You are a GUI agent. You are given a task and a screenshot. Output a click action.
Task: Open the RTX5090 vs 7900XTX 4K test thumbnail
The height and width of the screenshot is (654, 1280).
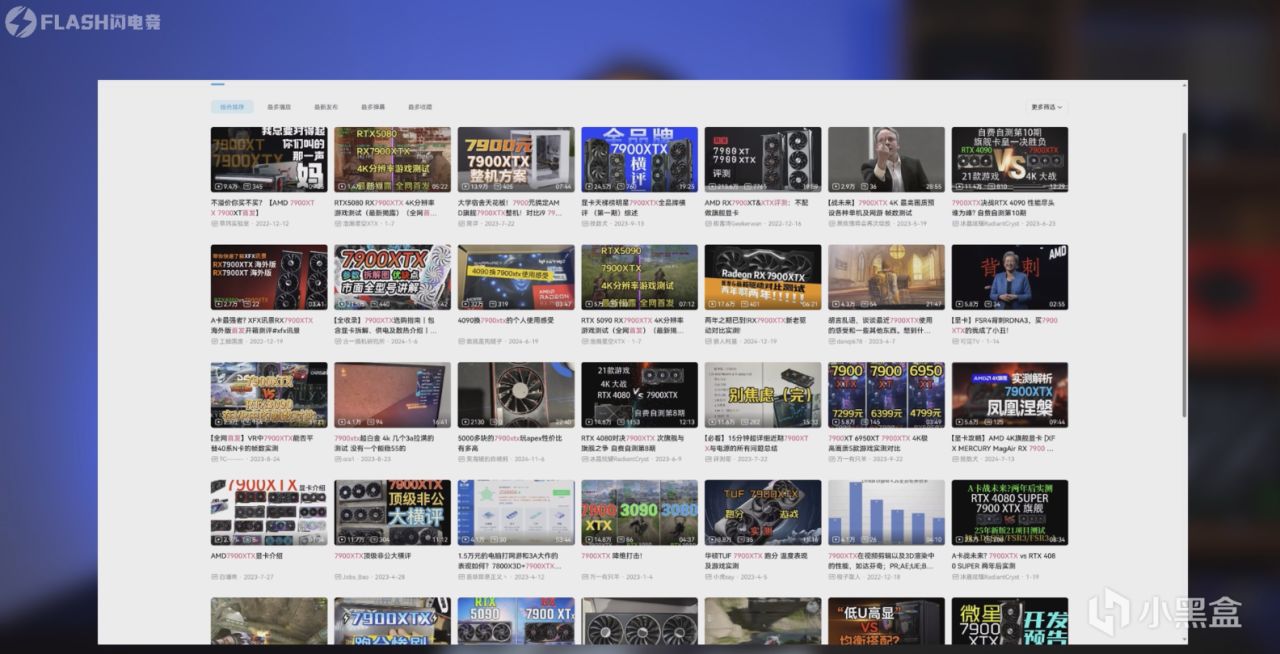[639, 277]
